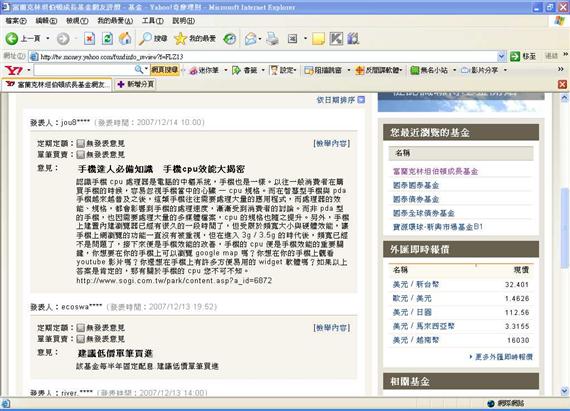Click the first post's 定期定額 rating box

pos(80,143)
